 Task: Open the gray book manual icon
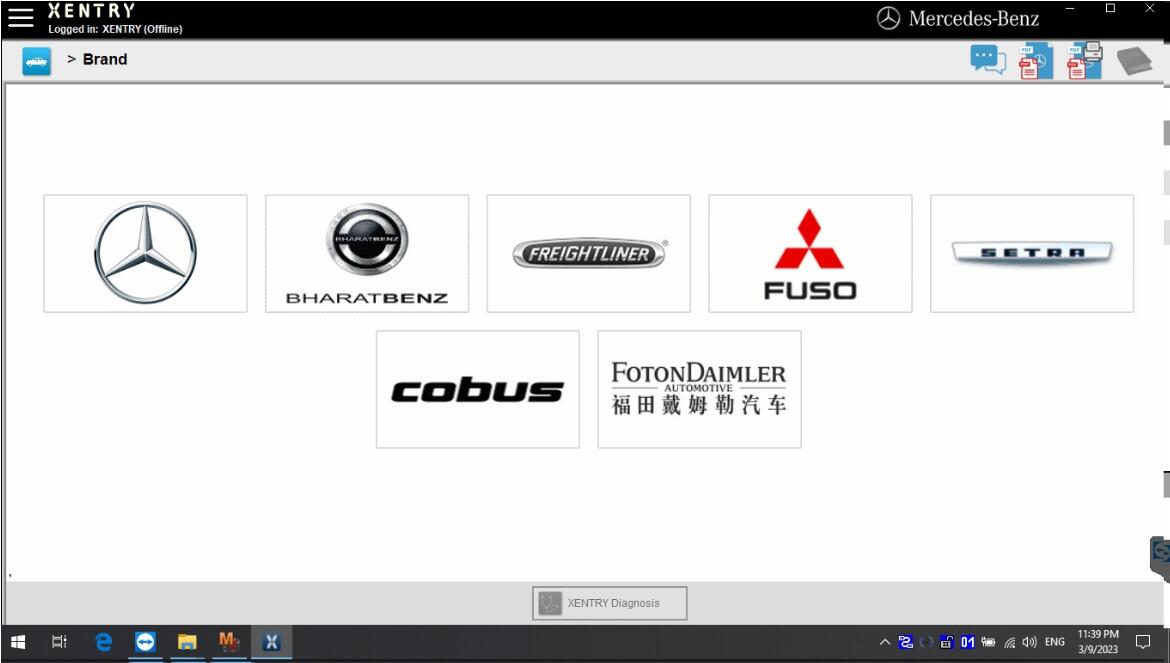1134,61
